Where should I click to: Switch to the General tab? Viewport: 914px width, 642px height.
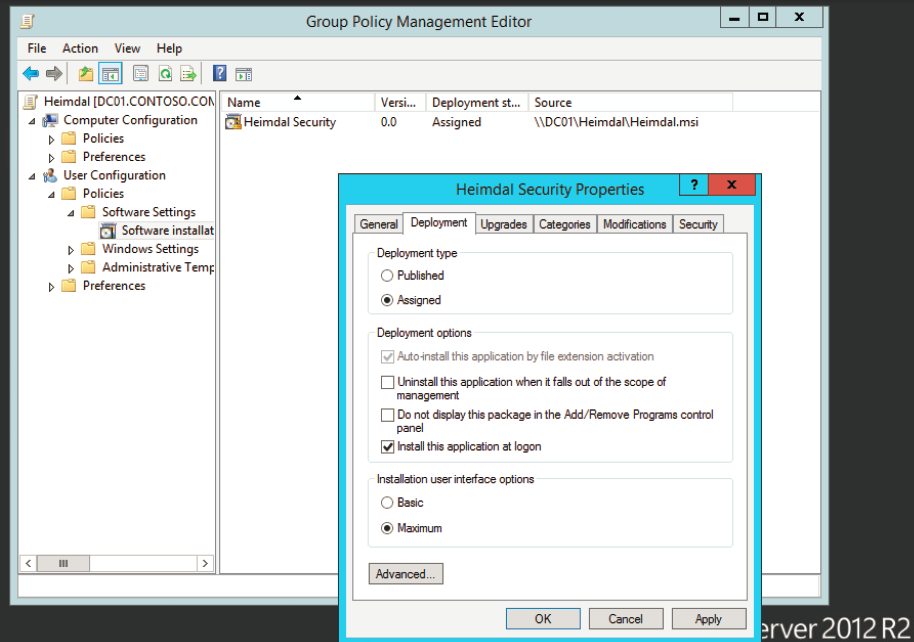pyautogui.click(x=379, y=224)
